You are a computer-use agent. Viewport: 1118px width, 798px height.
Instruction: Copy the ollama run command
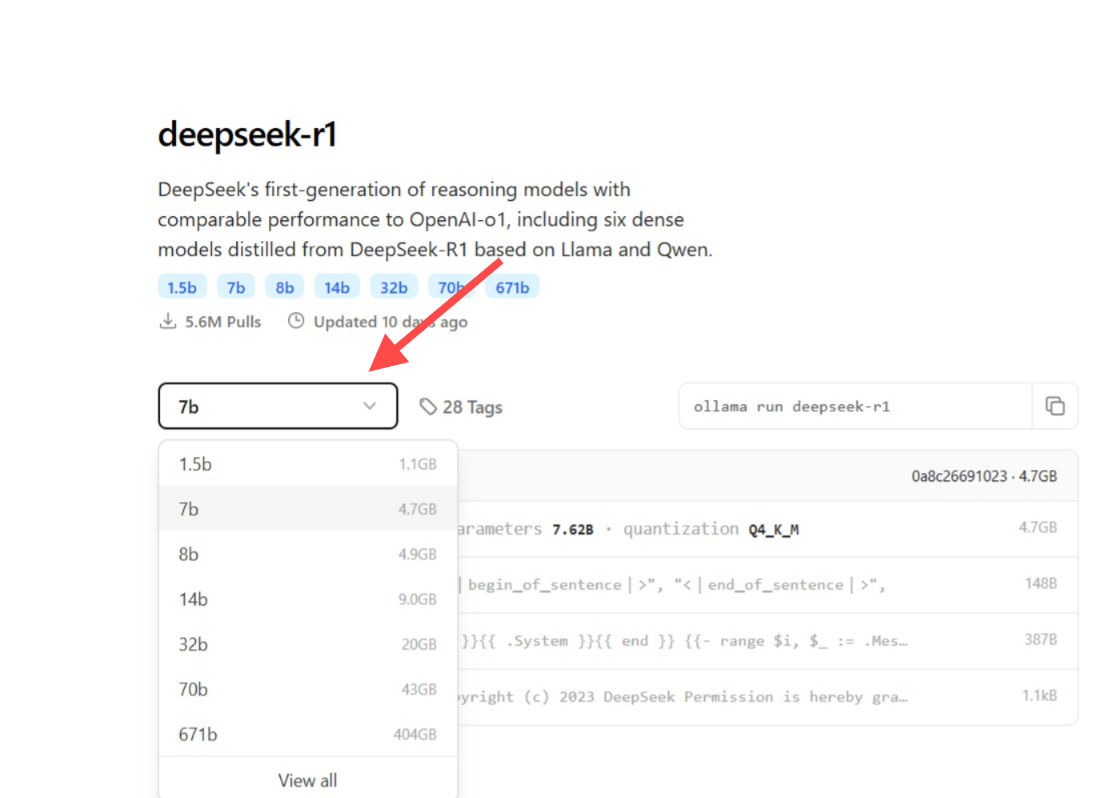point(1055,406)
